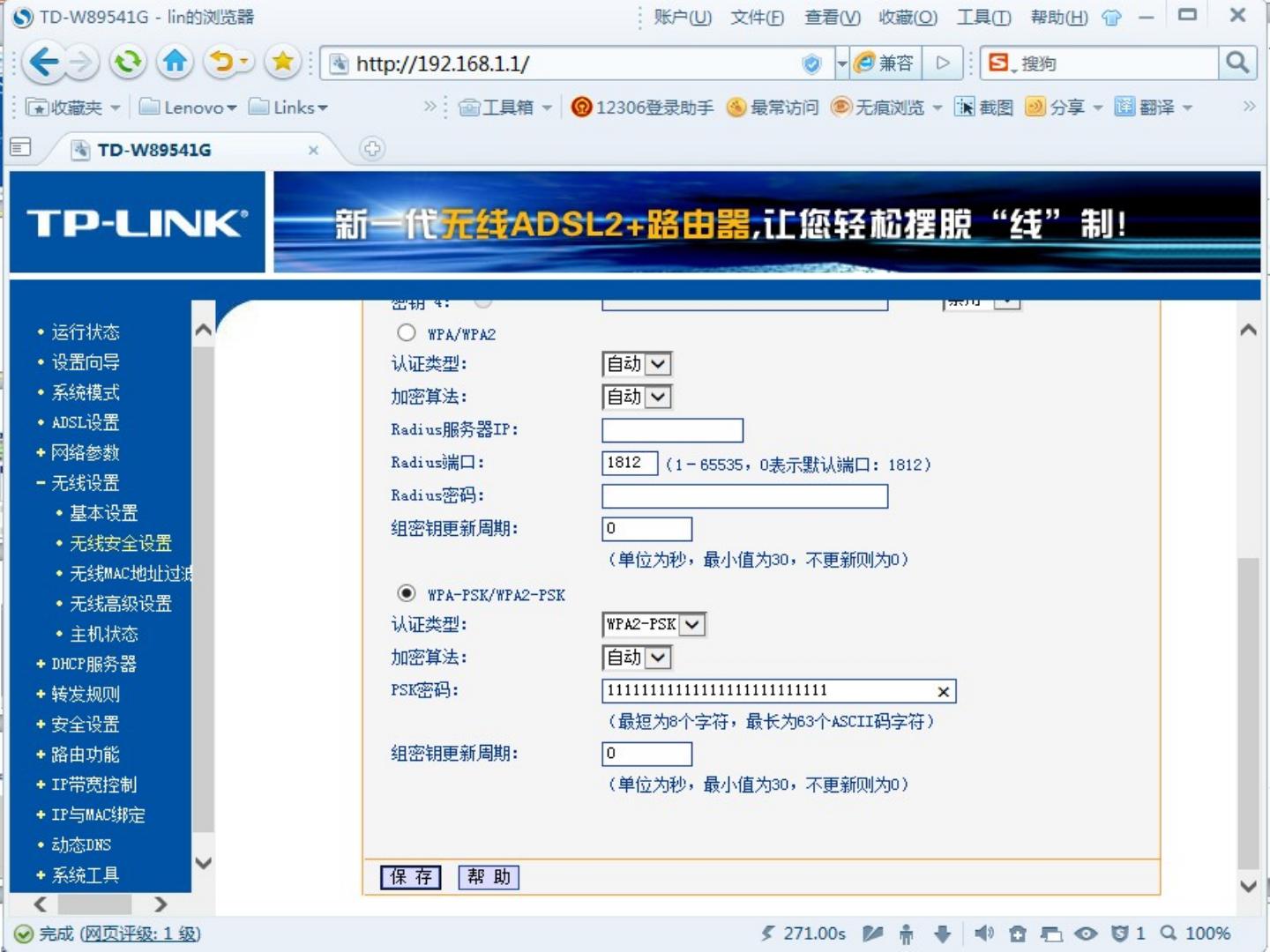
Task: Select the WPA/WPA2 radio button
Action: coord(406,333)
